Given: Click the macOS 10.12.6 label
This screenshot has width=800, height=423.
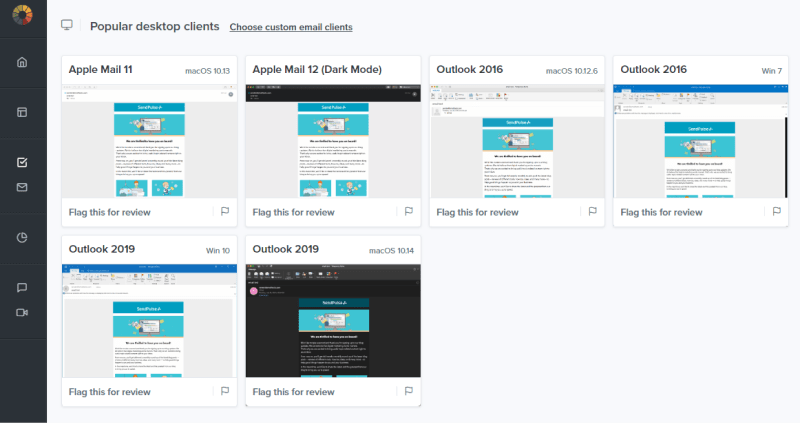Looking at the screenshot, I should [571, 71].
